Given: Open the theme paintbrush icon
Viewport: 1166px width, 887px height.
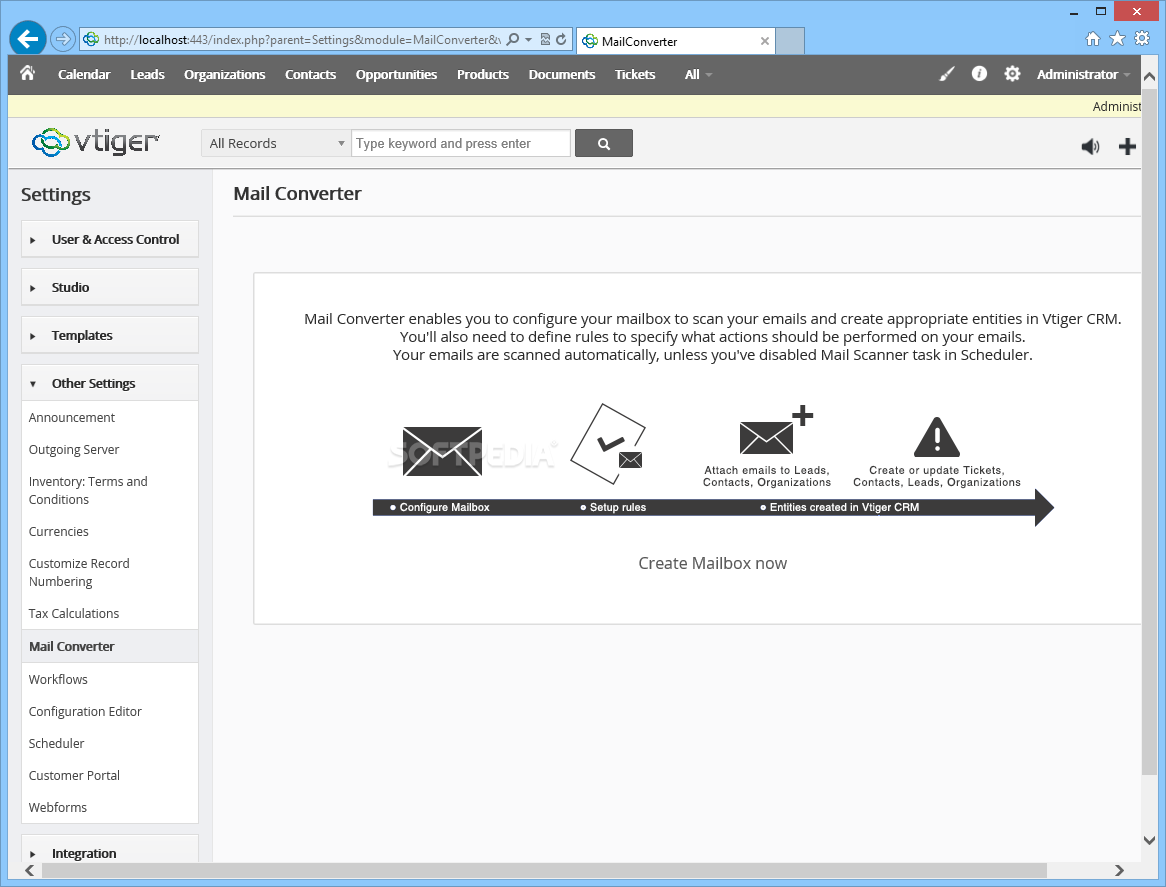Looking at the screenshot, I should coord(947,74).
